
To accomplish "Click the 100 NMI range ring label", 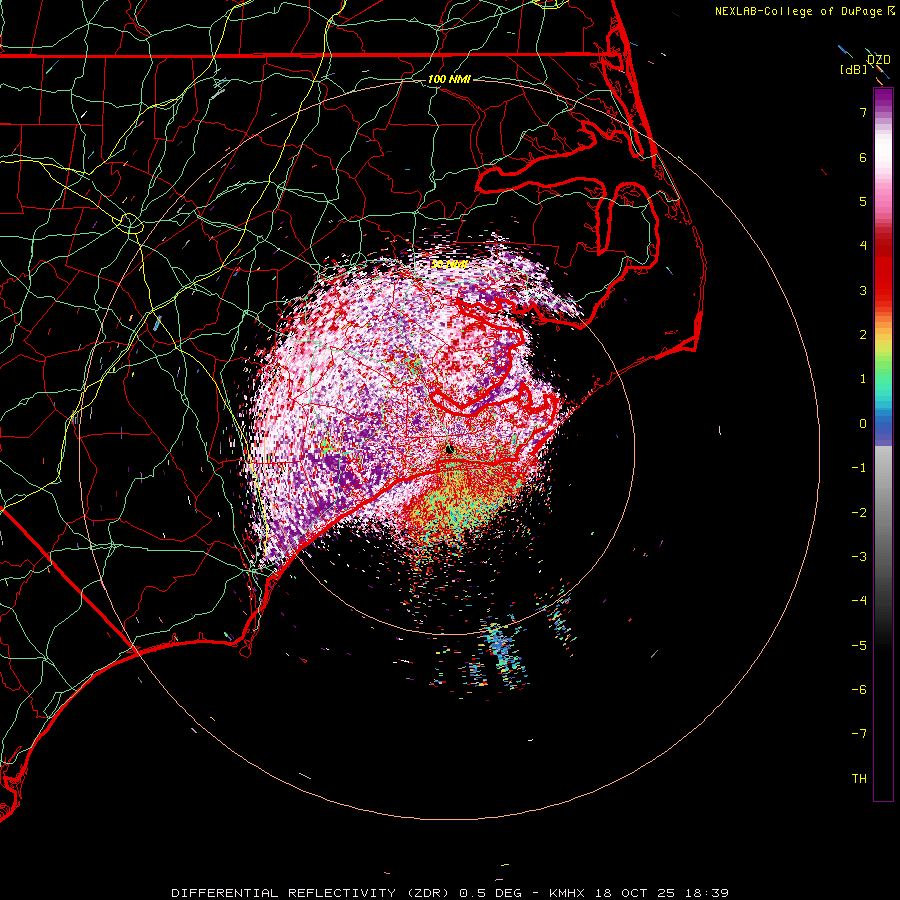I will pos(449,79).
